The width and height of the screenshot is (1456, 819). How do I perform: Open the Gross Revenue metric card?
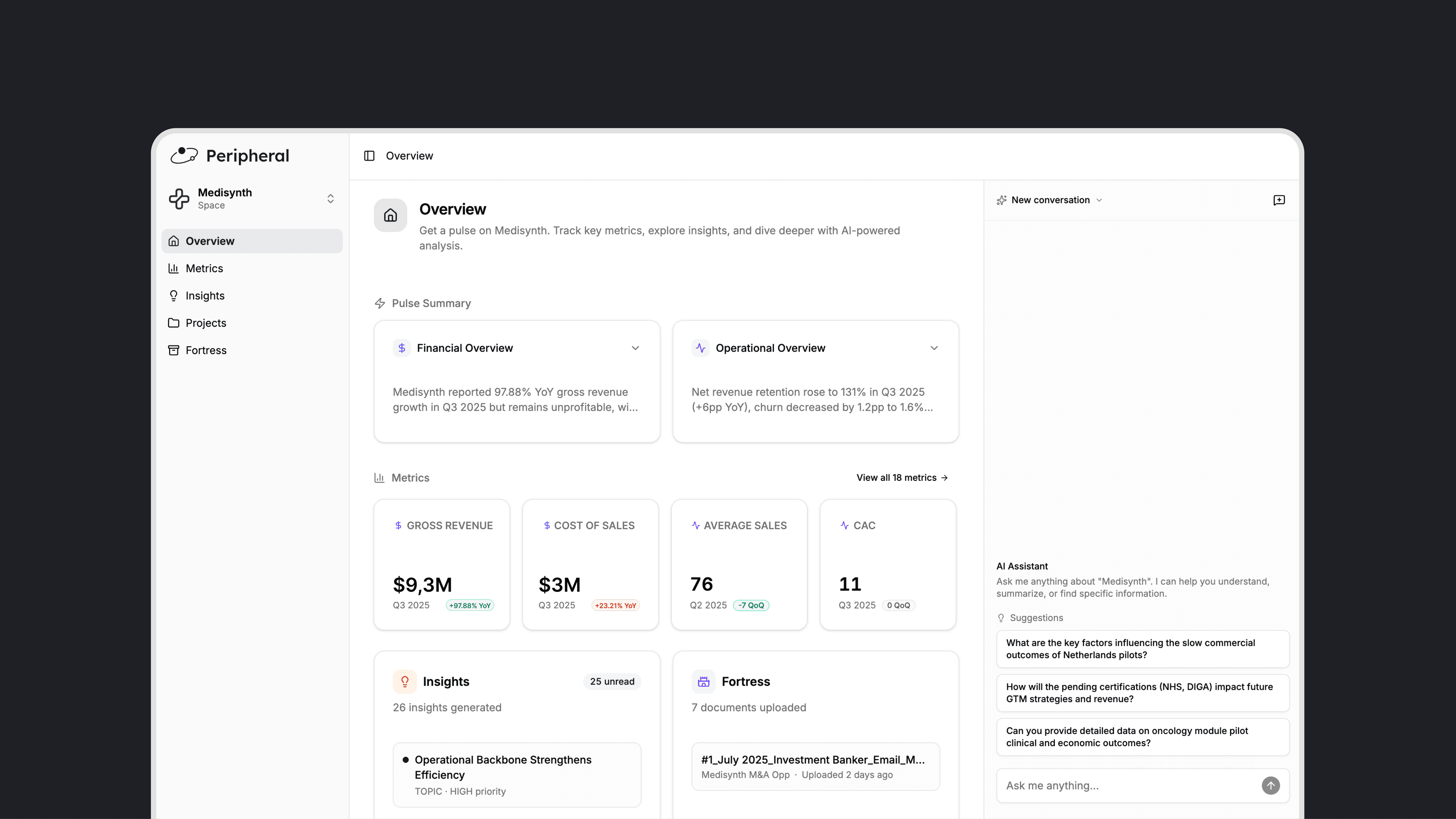click(x=442, y=565)
